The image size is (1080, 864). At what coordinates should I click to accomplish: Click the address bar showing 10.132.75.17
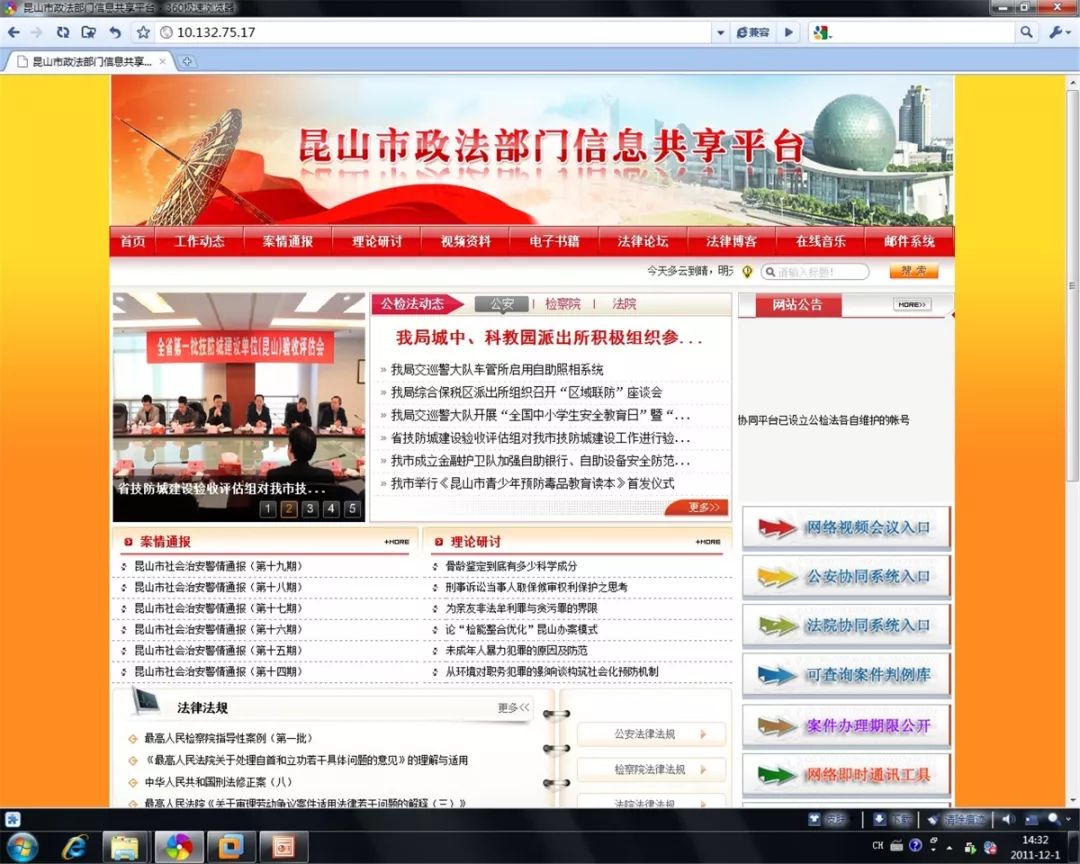[x=434, y=32]
